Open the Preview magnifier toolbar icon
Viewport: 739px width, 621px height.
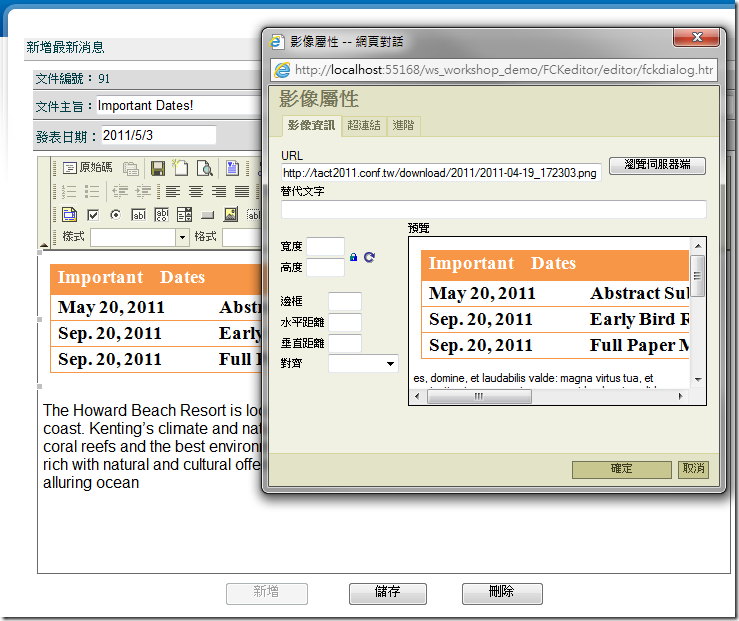204,168
